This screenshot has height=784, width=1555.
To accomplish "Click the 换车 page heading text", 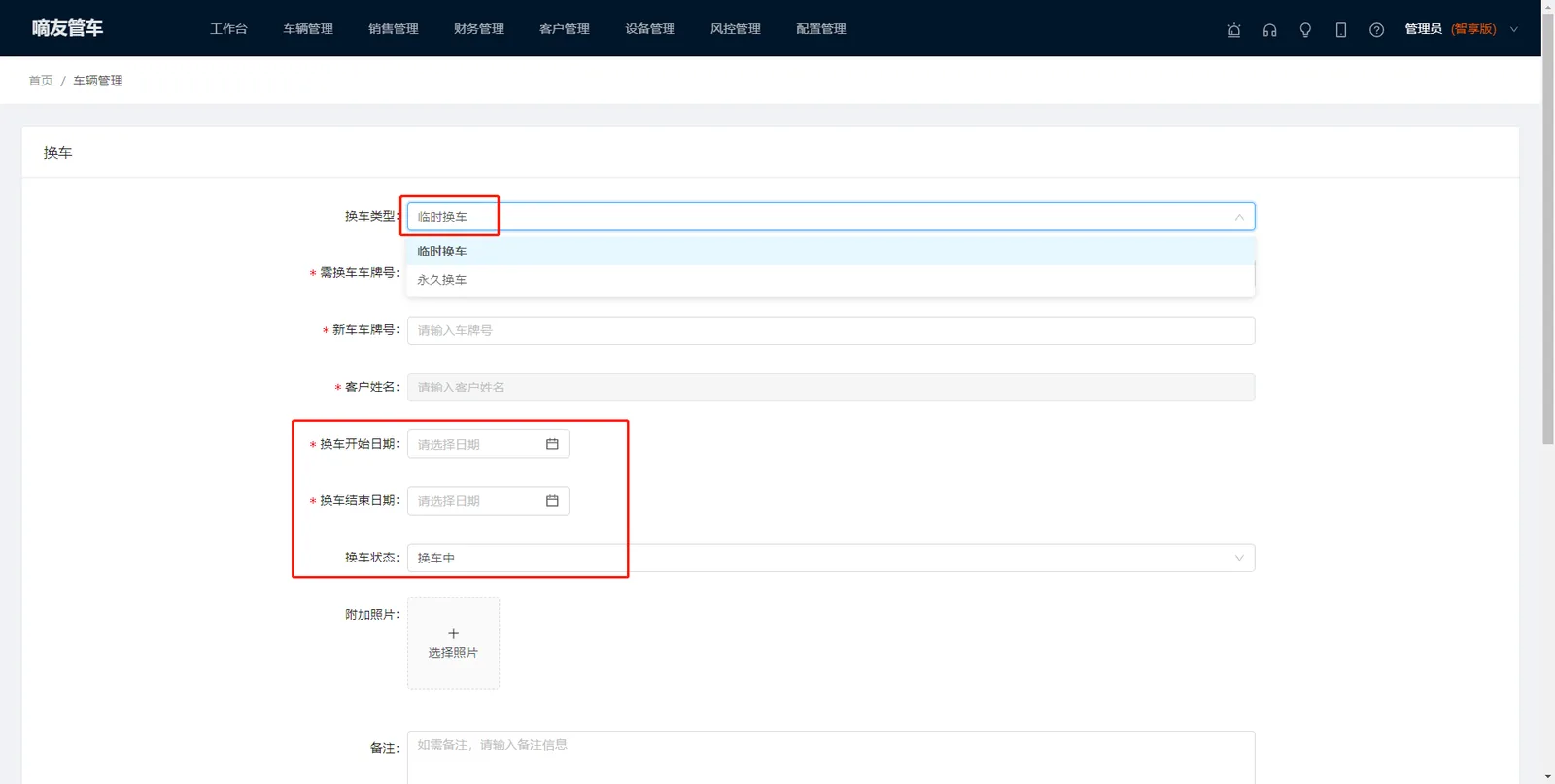I will [x=57, y=153].
